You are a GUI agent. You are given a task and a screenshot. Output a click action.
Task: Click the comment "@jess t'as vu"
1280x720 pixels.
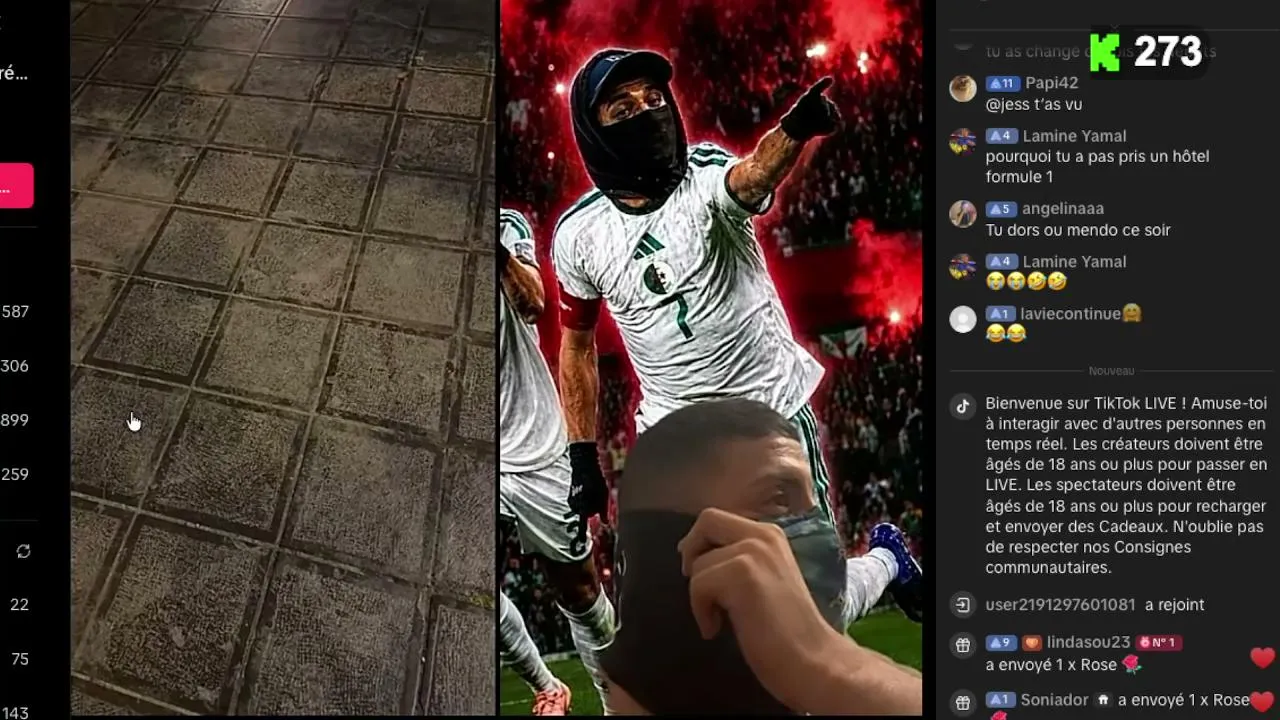[1034, 105]
